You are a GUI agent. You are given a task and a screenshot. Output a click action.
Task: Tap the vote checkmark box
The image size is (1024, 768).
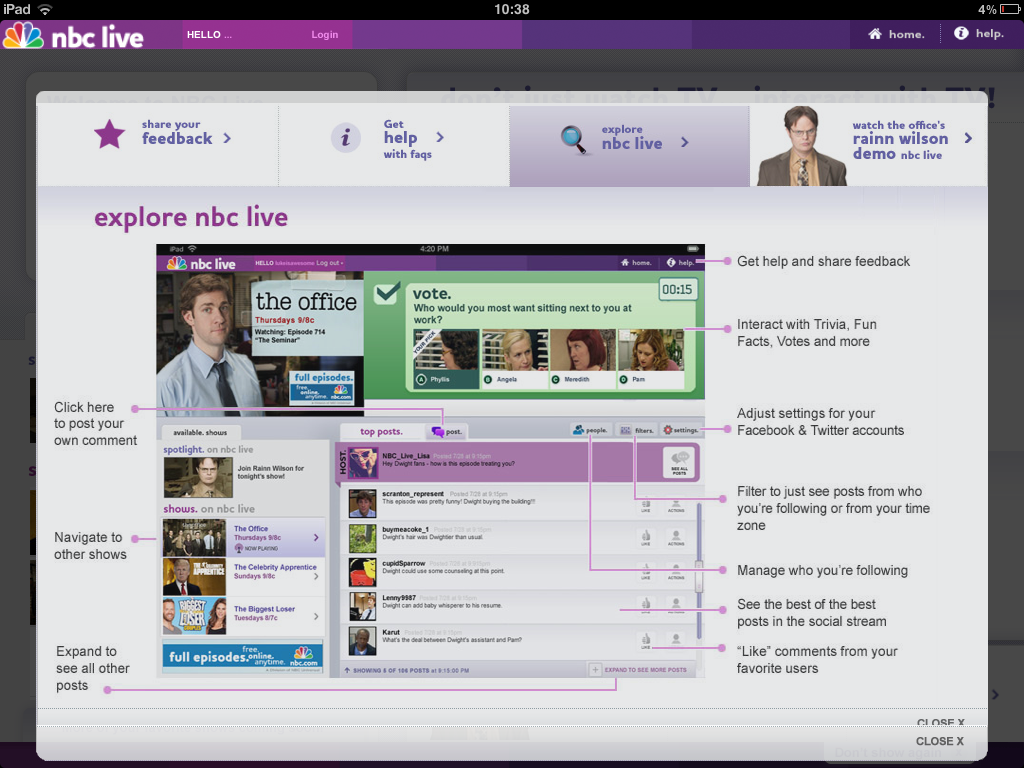[386, 293]
